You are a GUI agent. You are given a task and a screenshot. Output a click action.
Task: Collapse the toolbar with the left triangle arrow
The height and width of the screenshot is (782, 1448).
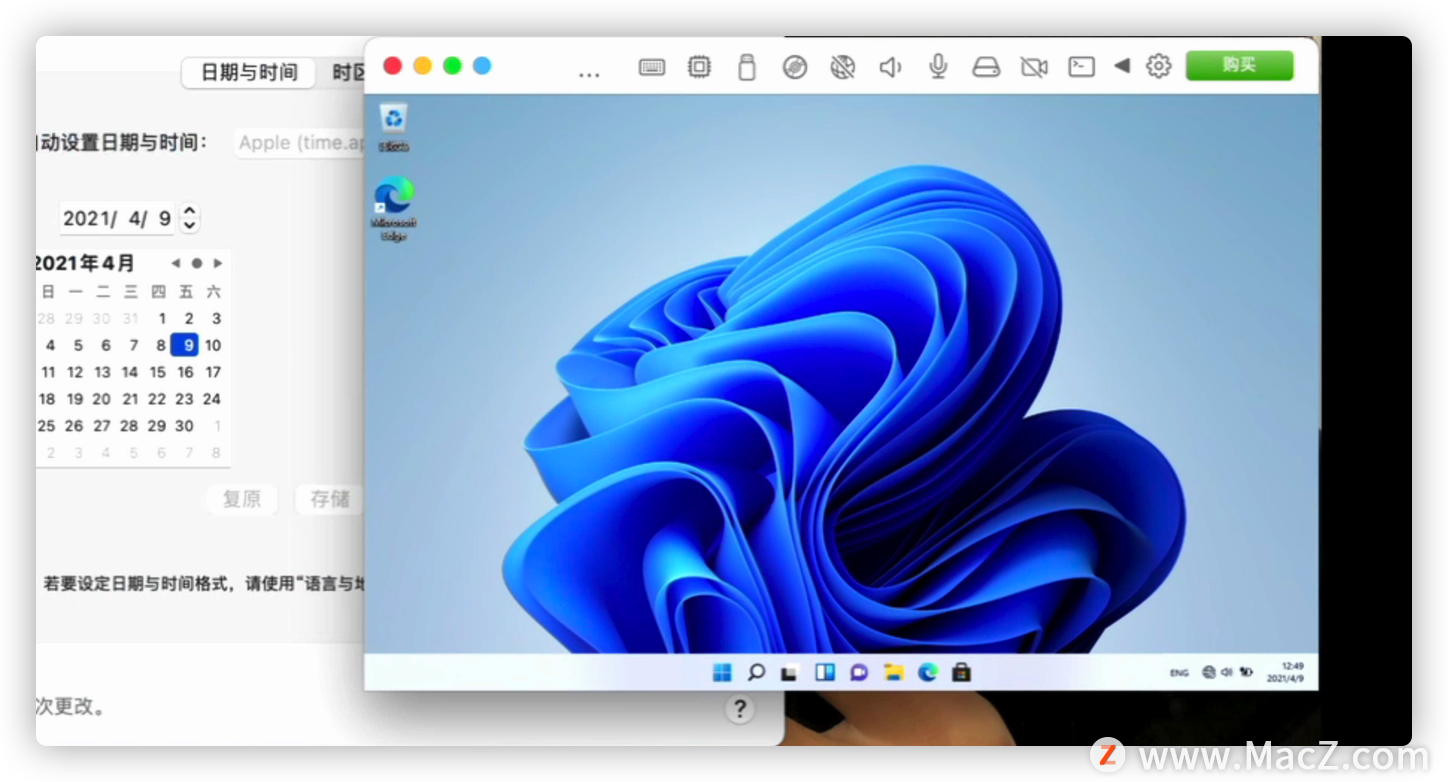click(1122, 66)
